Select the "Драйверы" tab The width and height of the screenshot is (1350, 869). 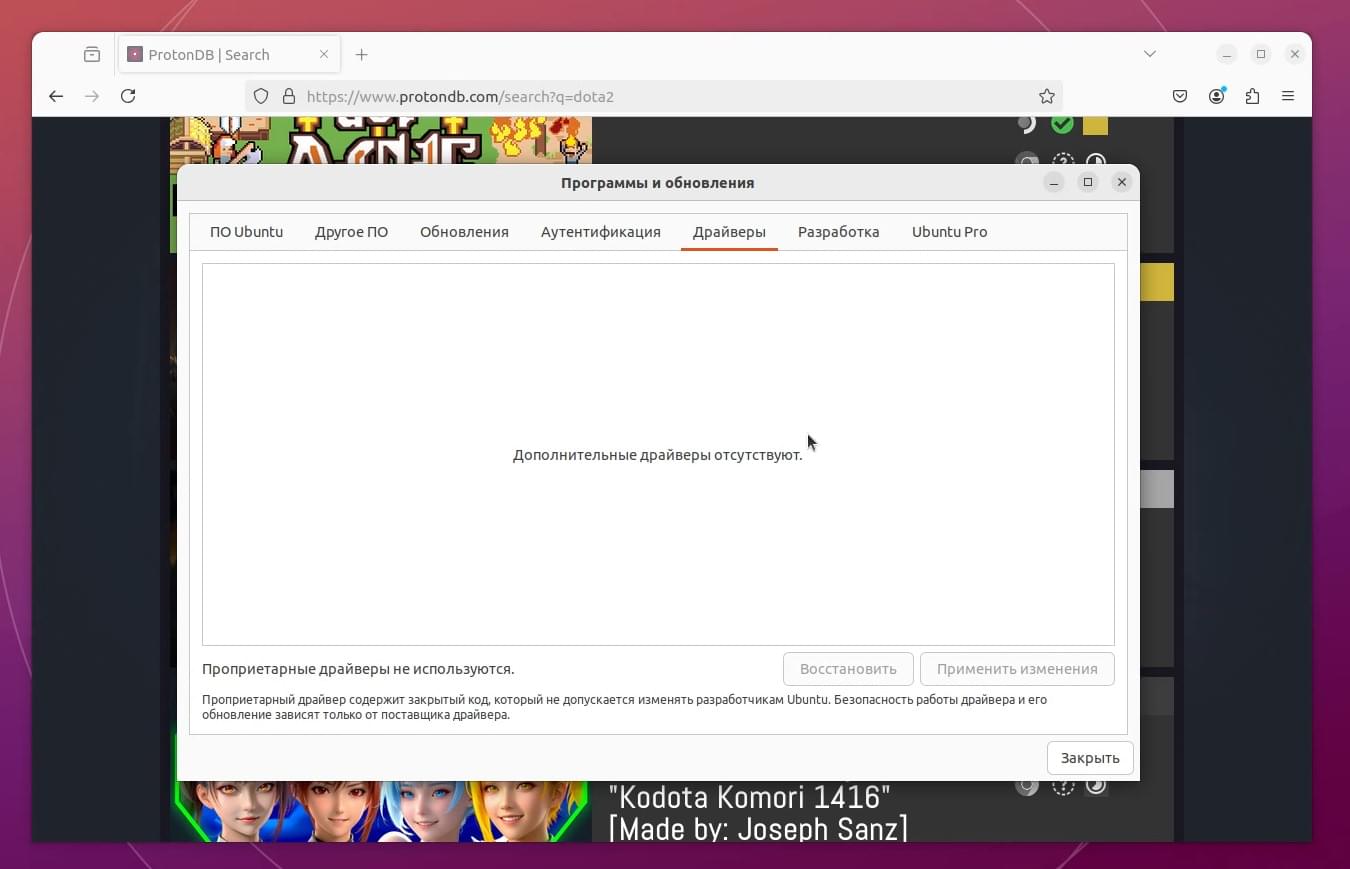coord(729,232)
